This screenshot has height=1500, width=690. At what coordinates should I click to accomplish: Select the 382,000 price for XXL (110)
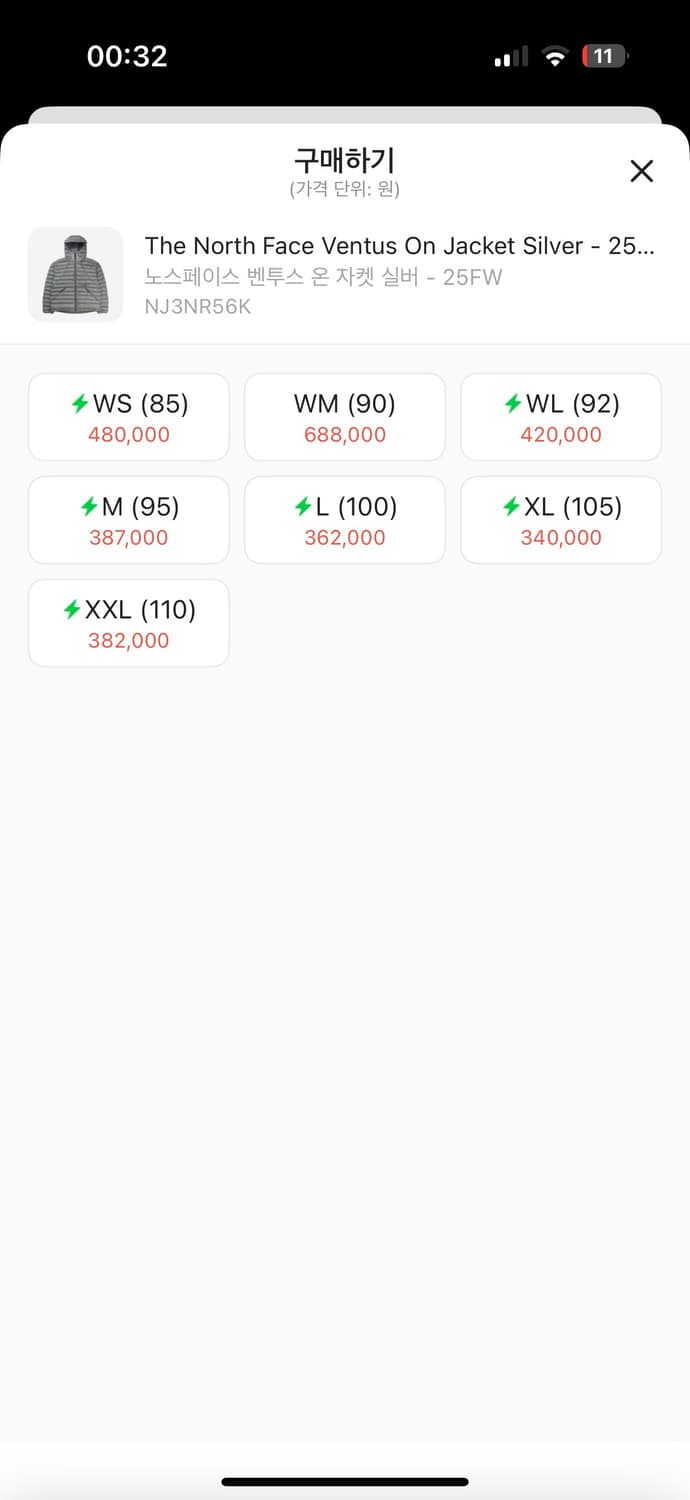click(x=129, y=641)
